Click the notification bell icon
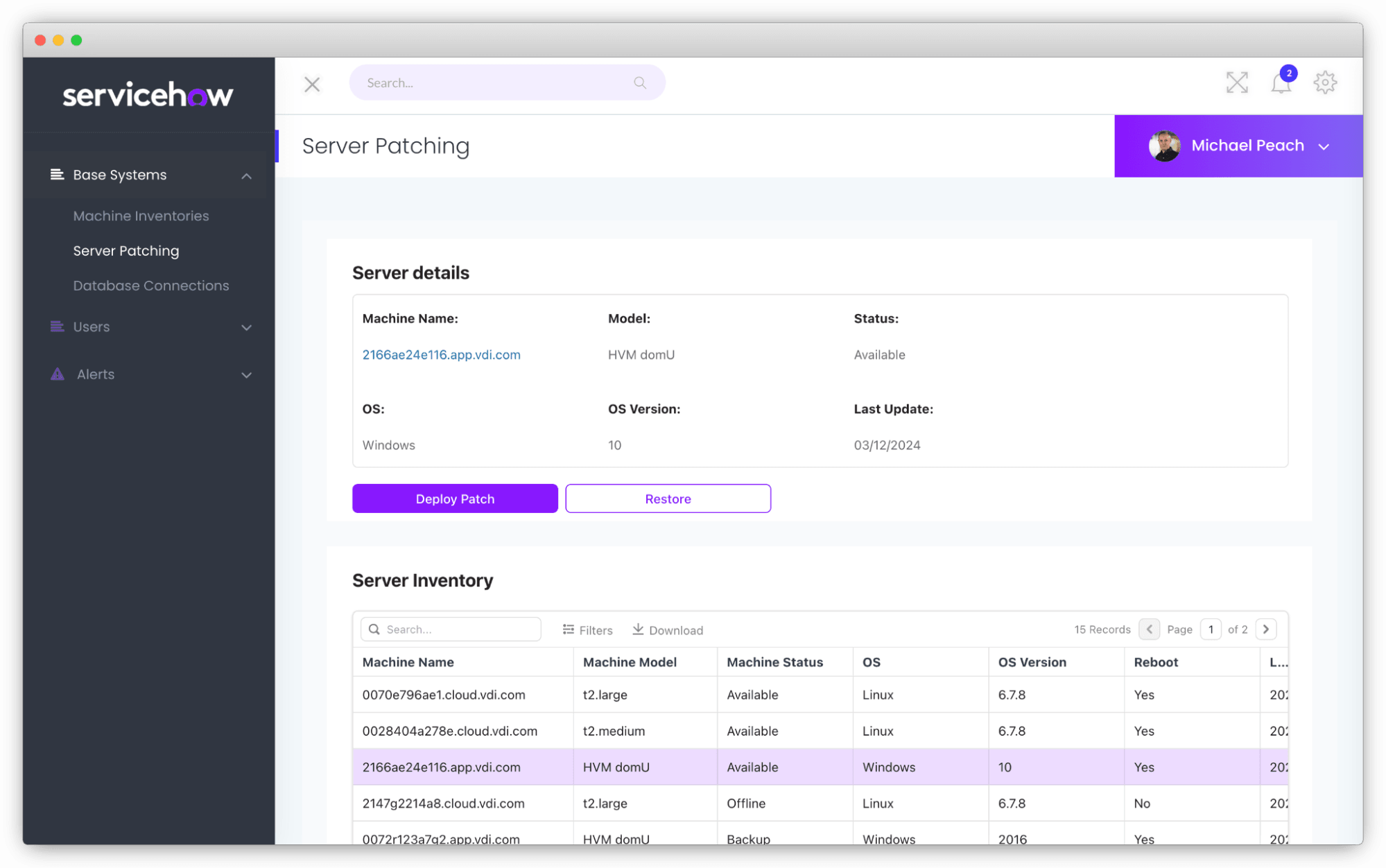The image size is (1386, 868). pos(1280,83)
